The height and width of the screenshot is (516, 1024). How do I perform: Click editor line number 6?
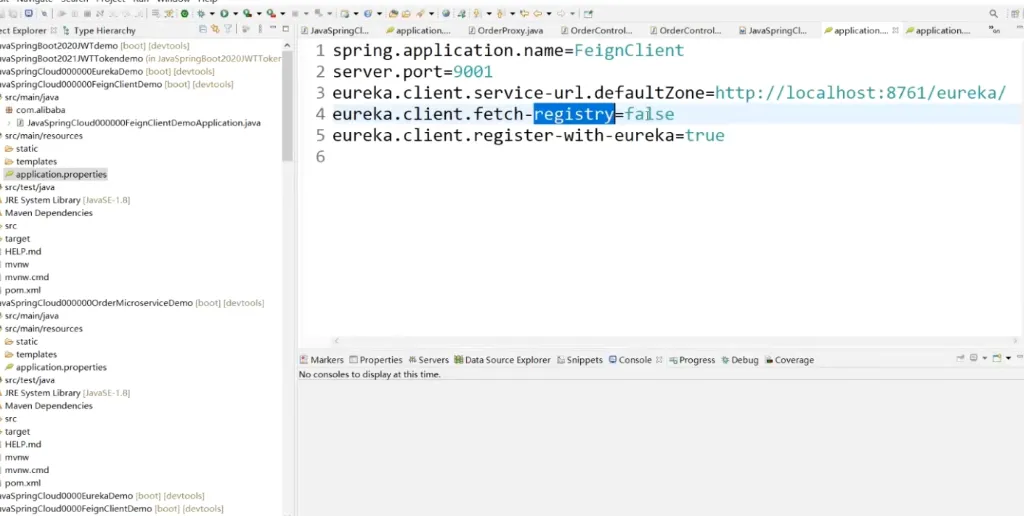click(x=320, y=157)
